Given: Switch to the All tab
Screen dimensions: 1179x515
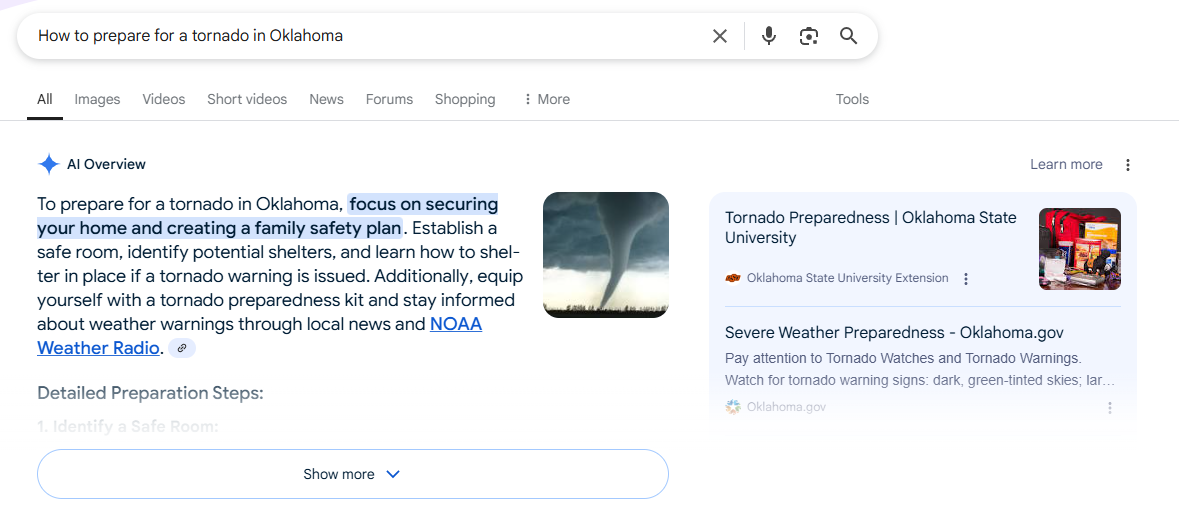Looking at the screenshot, I should (x=44, y=99).
